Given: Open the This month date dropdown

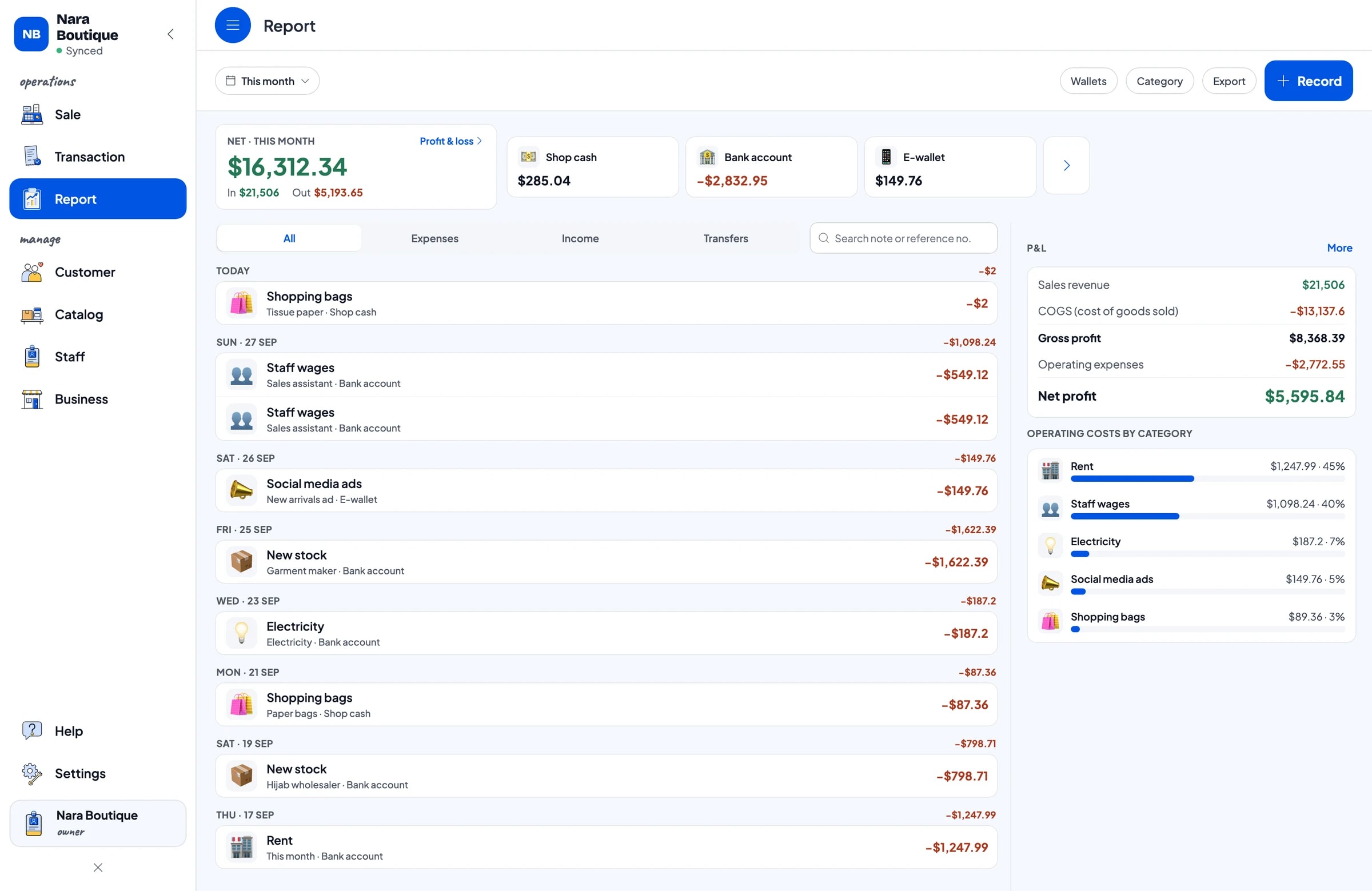Looking at the screenshot, I should [268, 81].
